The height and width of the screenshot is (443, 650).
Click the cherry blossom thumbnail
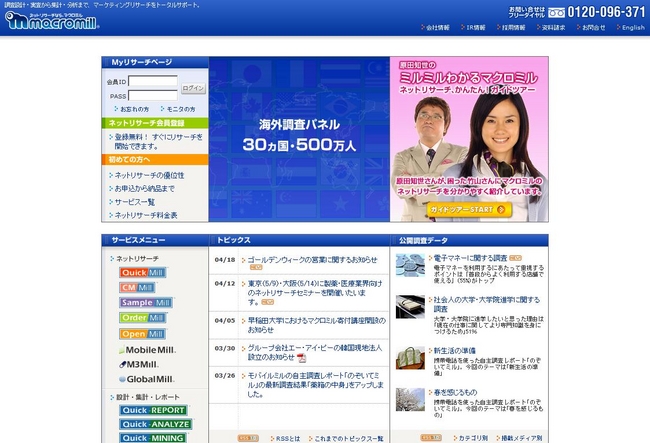[x=410, y=399]
